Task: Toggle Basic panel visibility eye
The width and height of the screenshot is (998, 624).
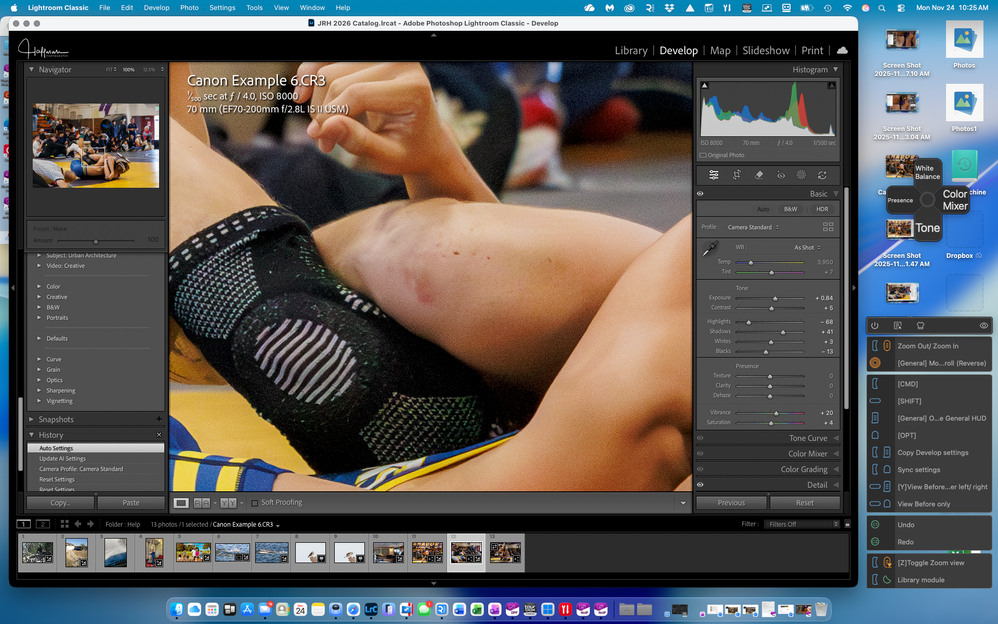Action: click(x=700, y=194)
